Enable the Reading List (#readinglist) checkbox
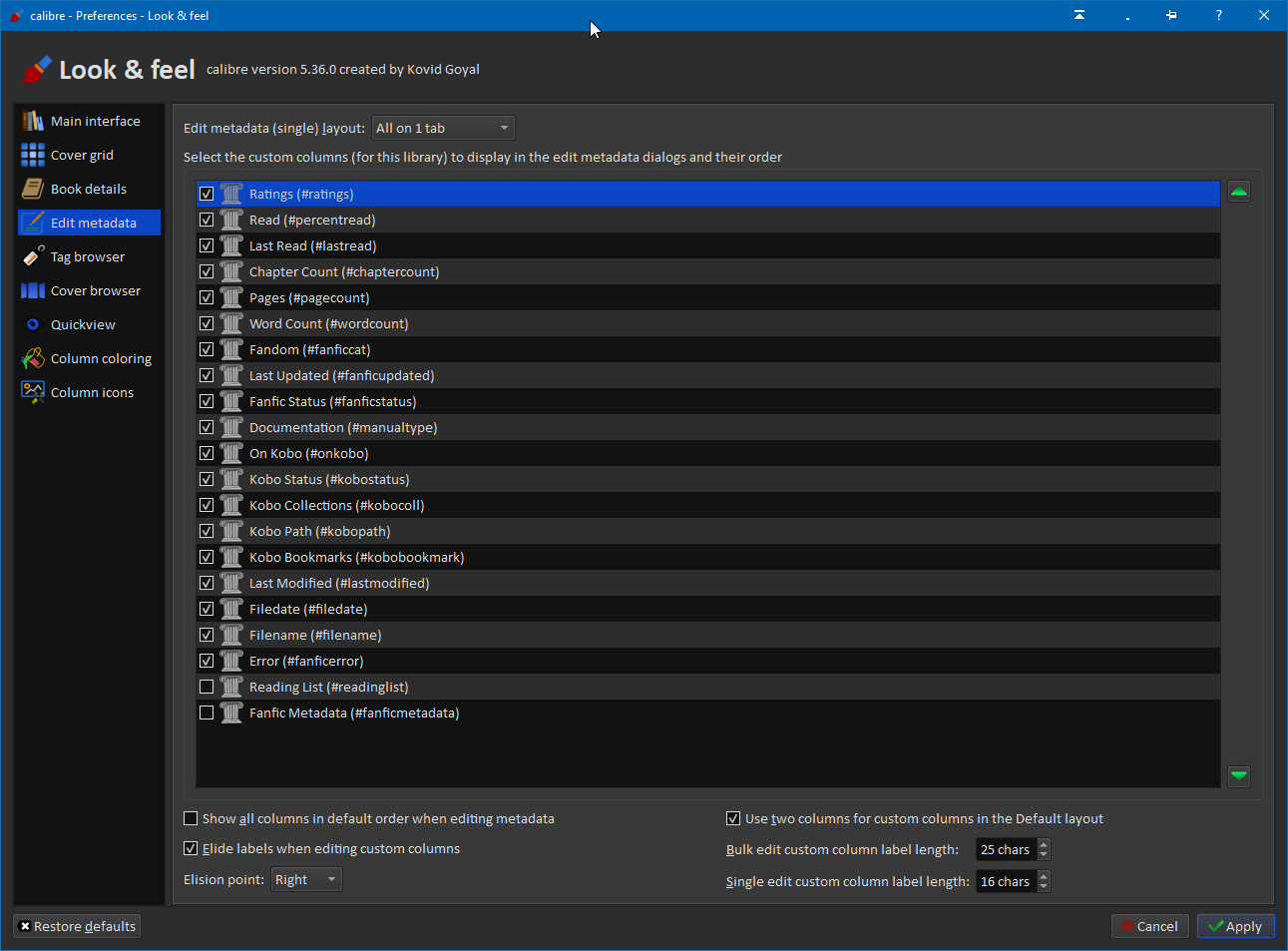Screen dimensions: 1288x951 click(207, 687)
